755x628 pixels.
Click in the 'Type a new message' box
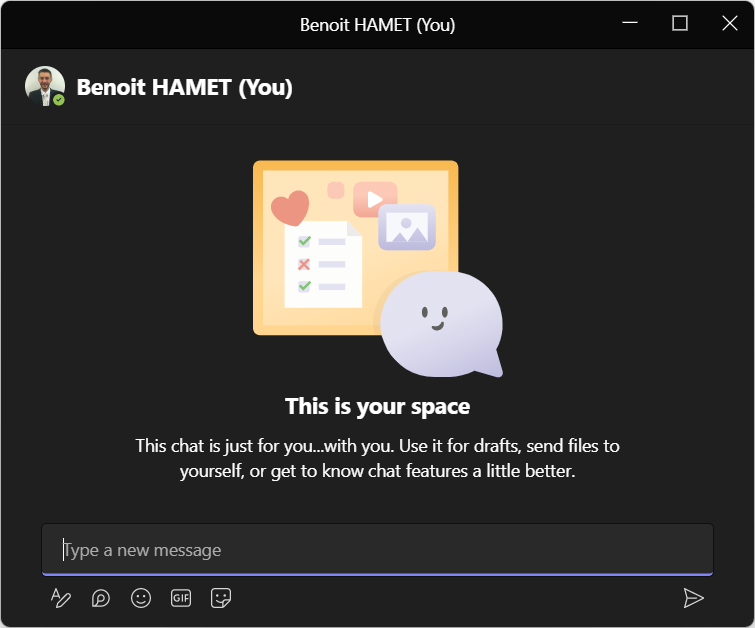pos(377,550)
